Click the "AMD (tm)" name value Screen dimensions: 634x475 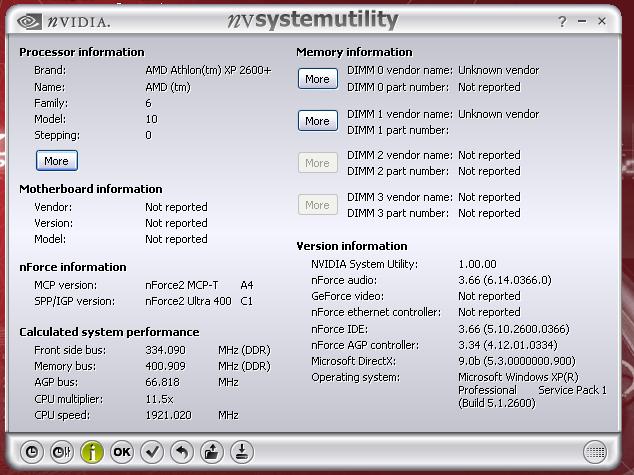pos(168,87)
